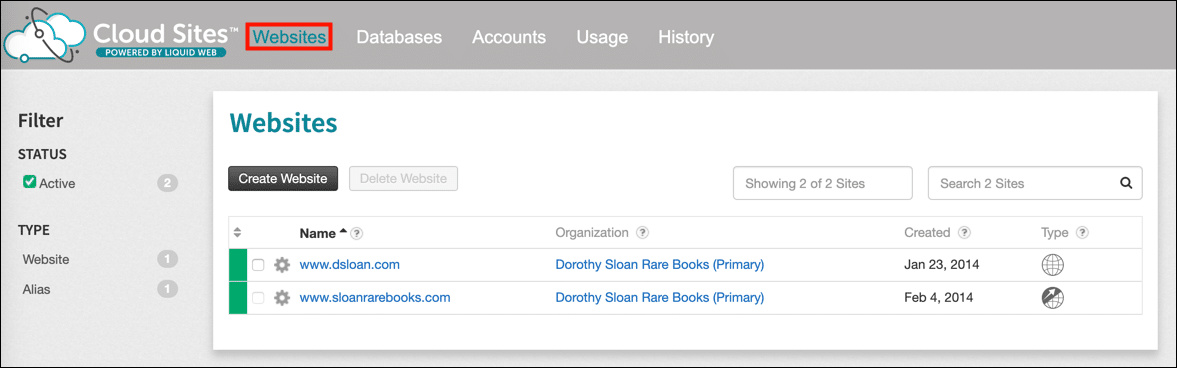Click the alias type icon for sloanrarebooks.com
The height and width of the screenshot is (368, 1177).
(1053, 298)
